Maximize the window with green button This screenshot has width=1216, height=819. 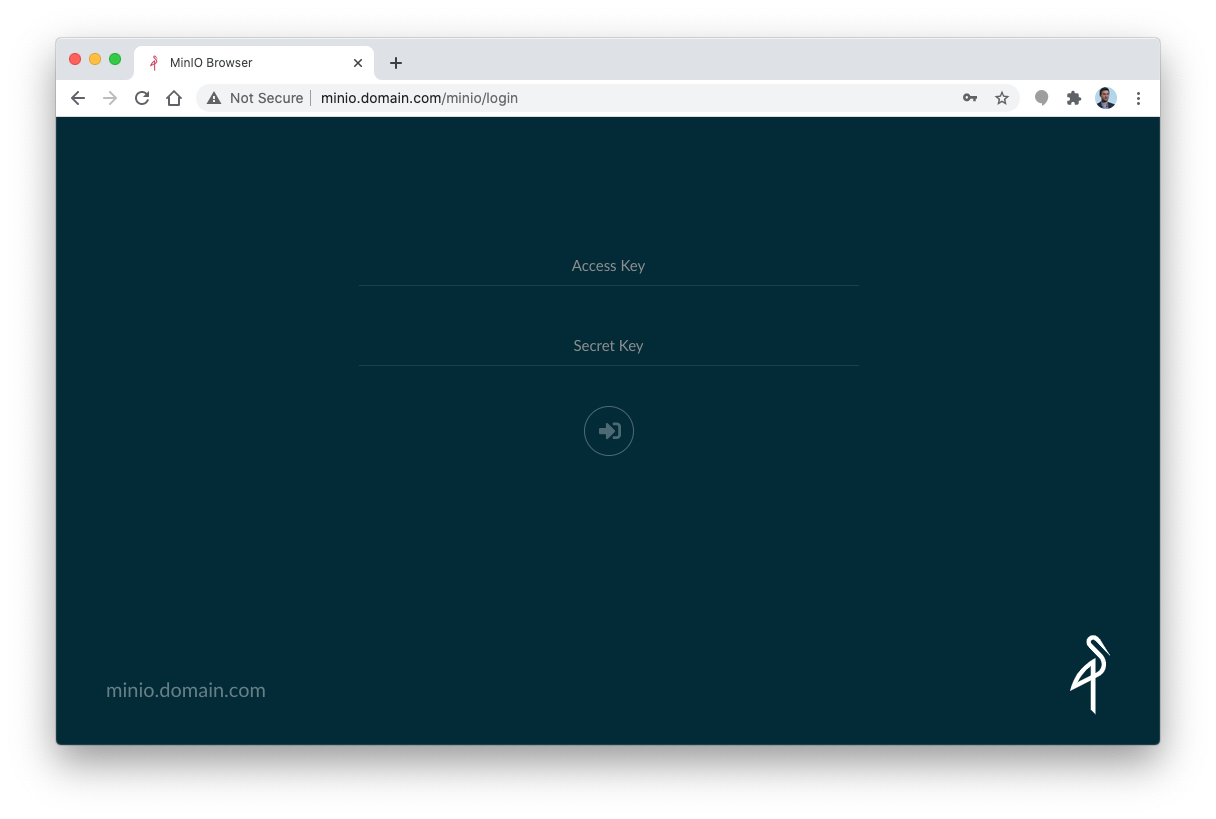coord(115,59)
